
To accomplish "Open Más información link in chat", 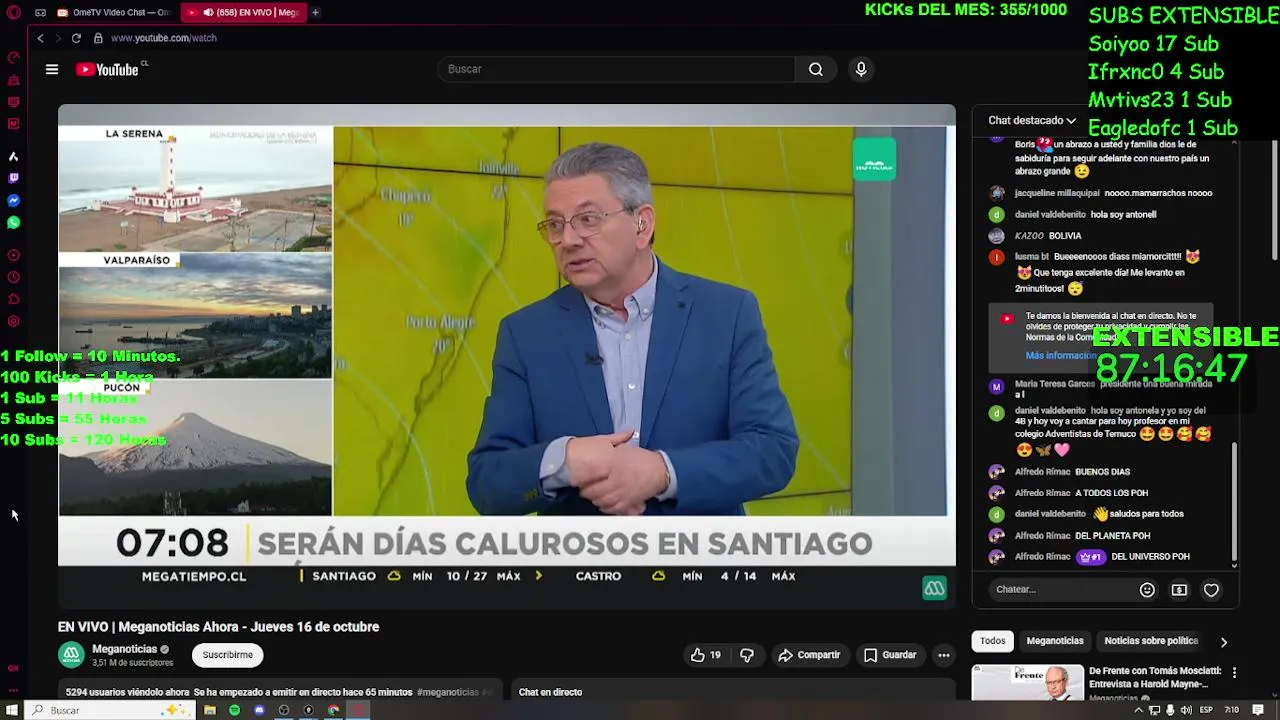I will [x=1060, y=356].
